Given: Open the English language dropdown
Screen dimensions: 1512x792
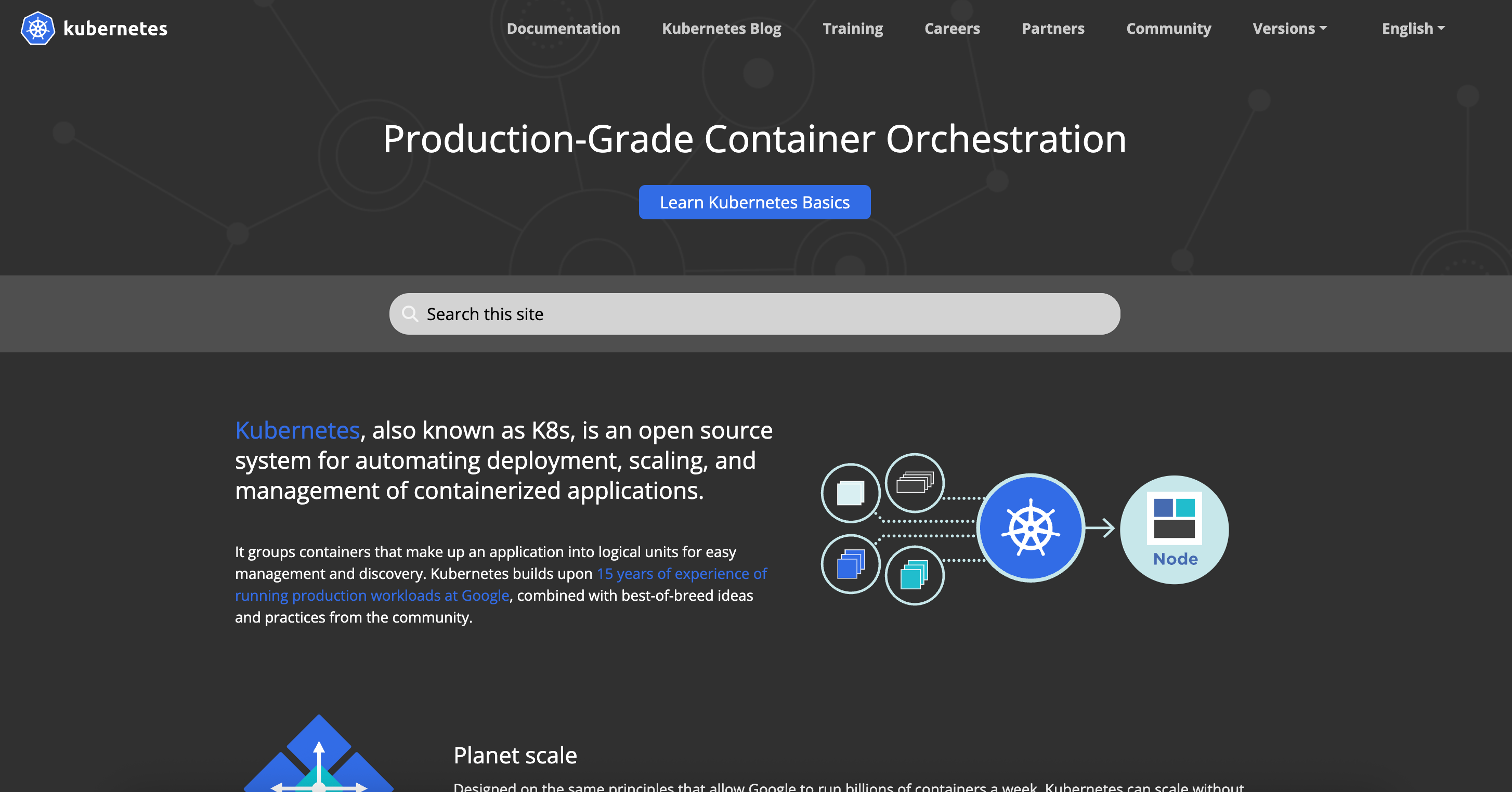Looking at the screenshot, I should (1413, 28).
